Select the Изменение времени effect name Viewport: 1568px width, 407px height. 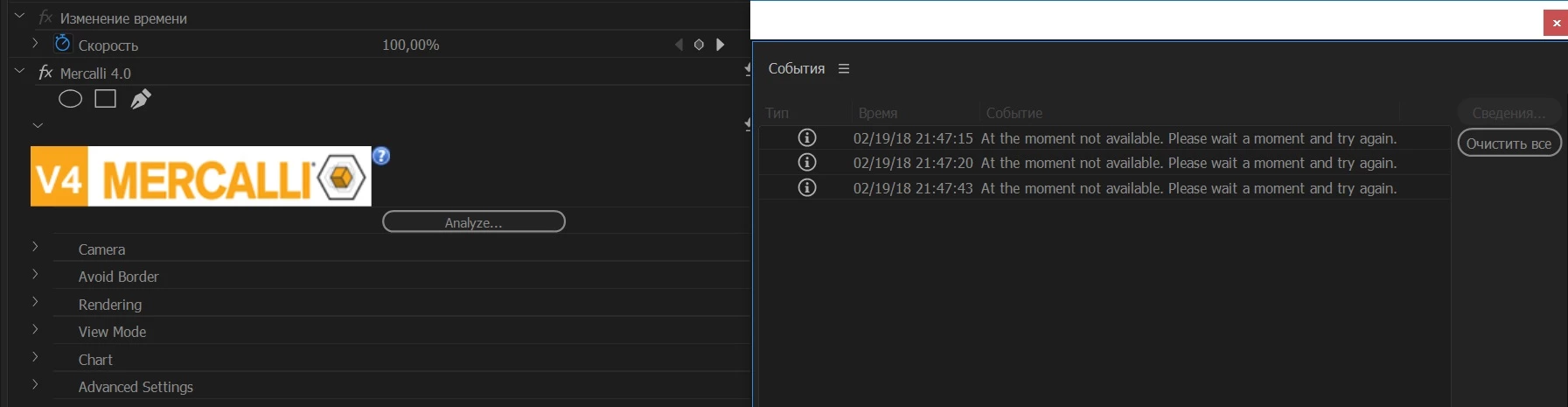pyautogui.click(x=123, y=18)
